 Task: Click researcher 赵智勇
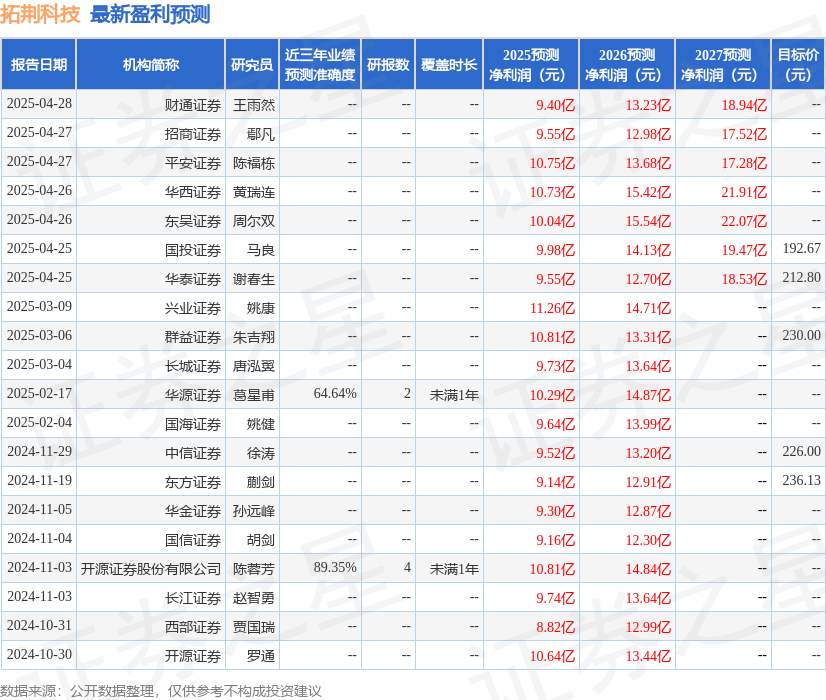click(x=254, y=598)
